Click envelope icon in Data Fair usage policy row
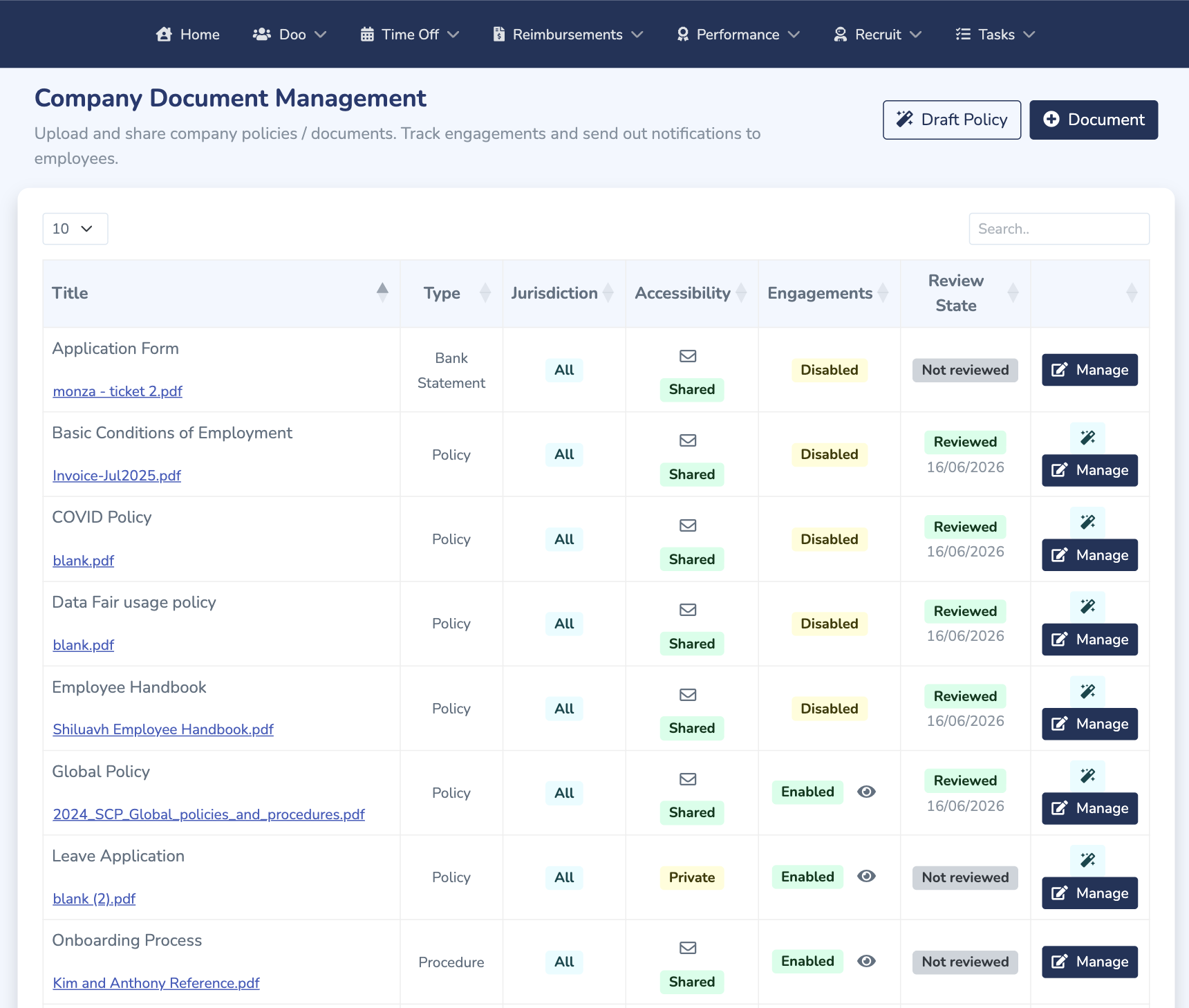The height and width of the screenshot is (1008, 1189). click(x=688, y=610)
